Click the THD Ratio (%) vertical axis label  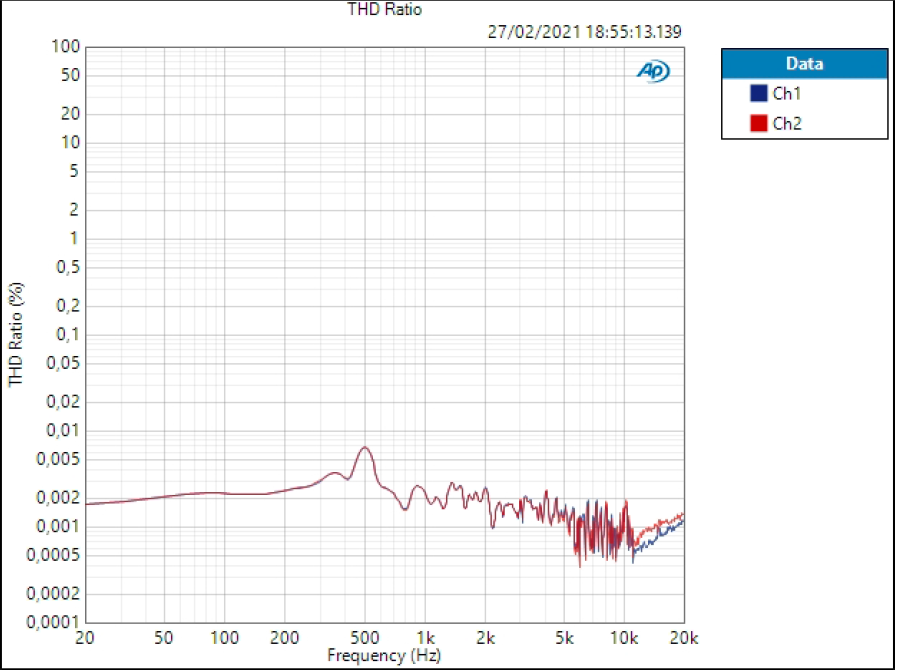15,335
